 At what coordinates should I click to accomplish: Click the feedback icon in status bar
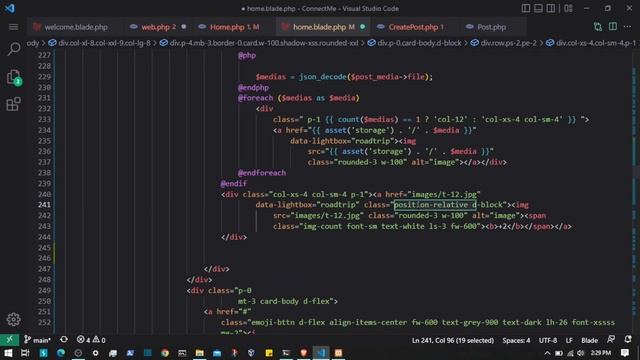tap(611, 340)
